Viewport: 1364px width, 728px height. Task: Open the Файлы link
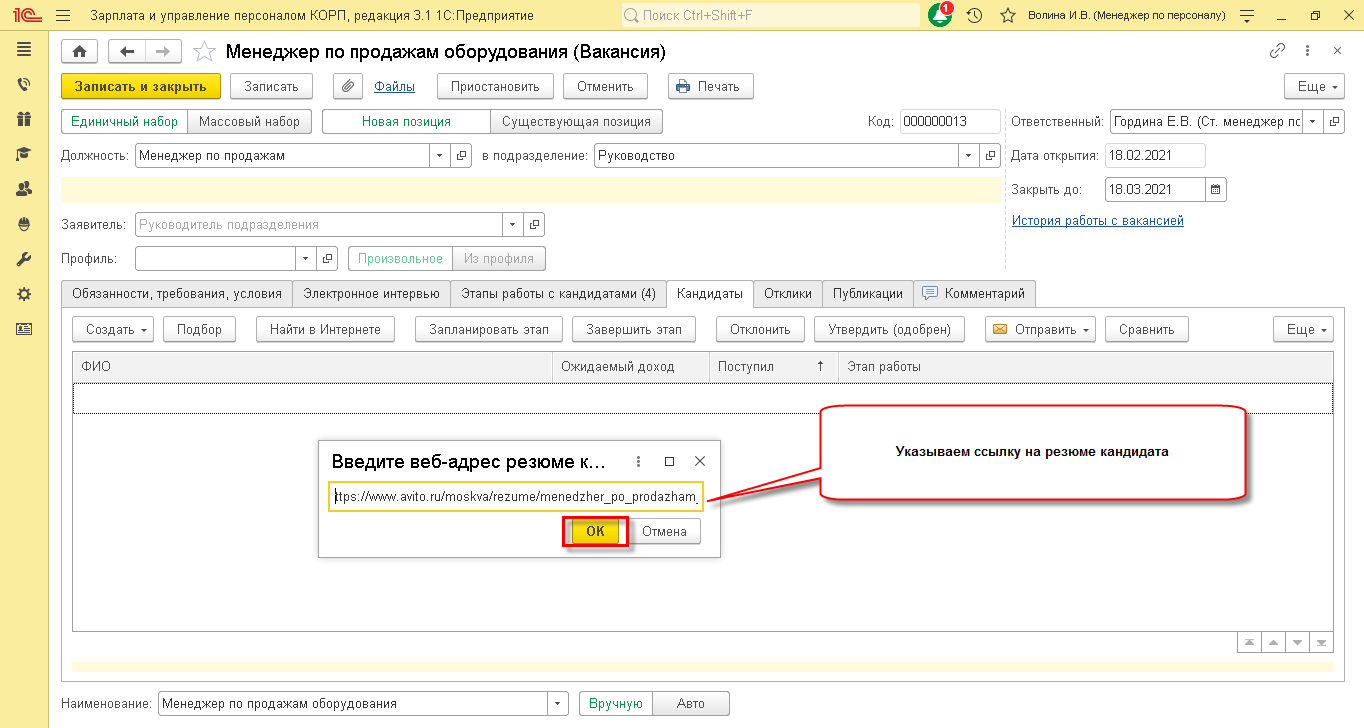(395, 87)
